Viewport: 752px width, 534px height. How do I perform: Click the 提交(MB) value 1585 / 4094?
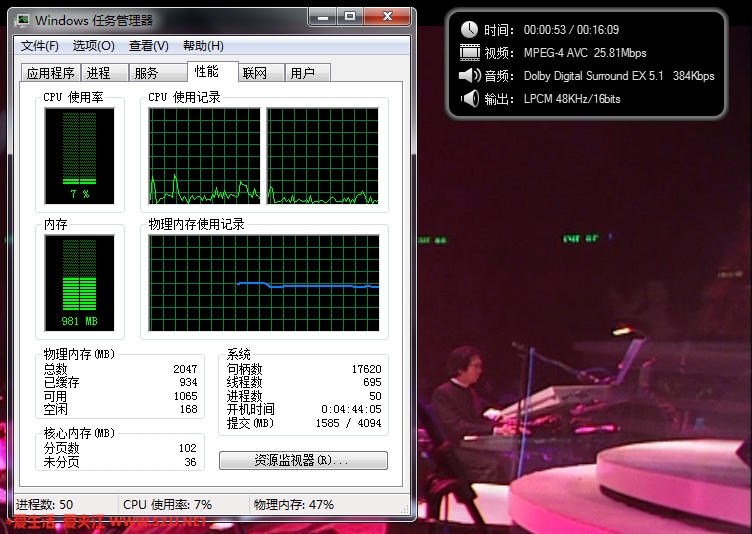tap(349, 423)
